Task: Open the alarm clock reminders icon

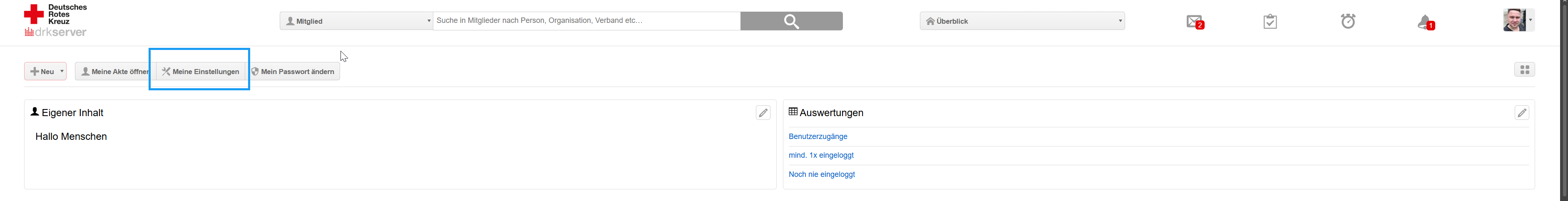Action: pyautogui.click(x=1348, y=21)
